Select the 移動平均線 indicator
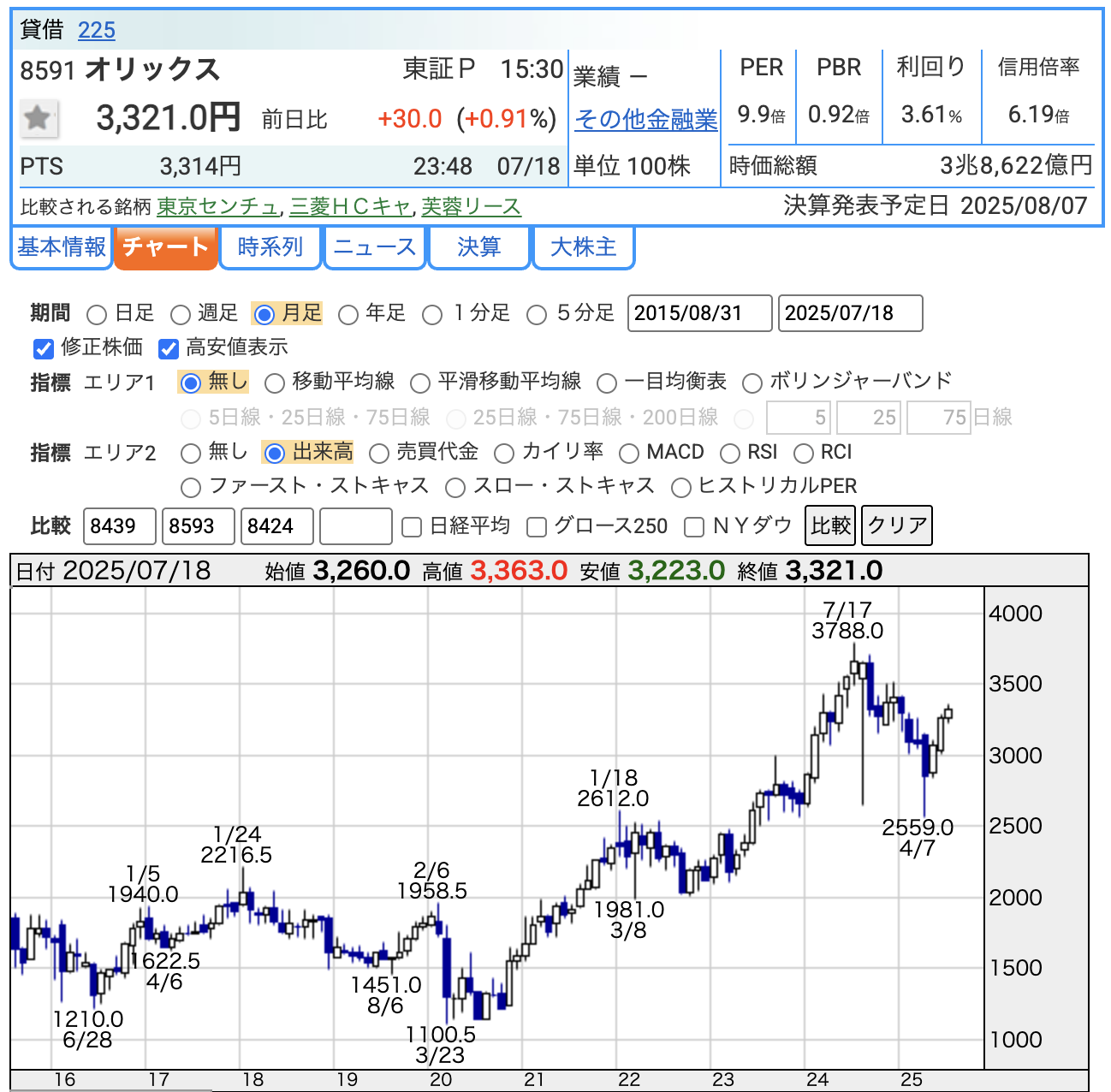The height and width of the screenshot is (1092, 1111). pyautogui.click(x=274, y=383)
